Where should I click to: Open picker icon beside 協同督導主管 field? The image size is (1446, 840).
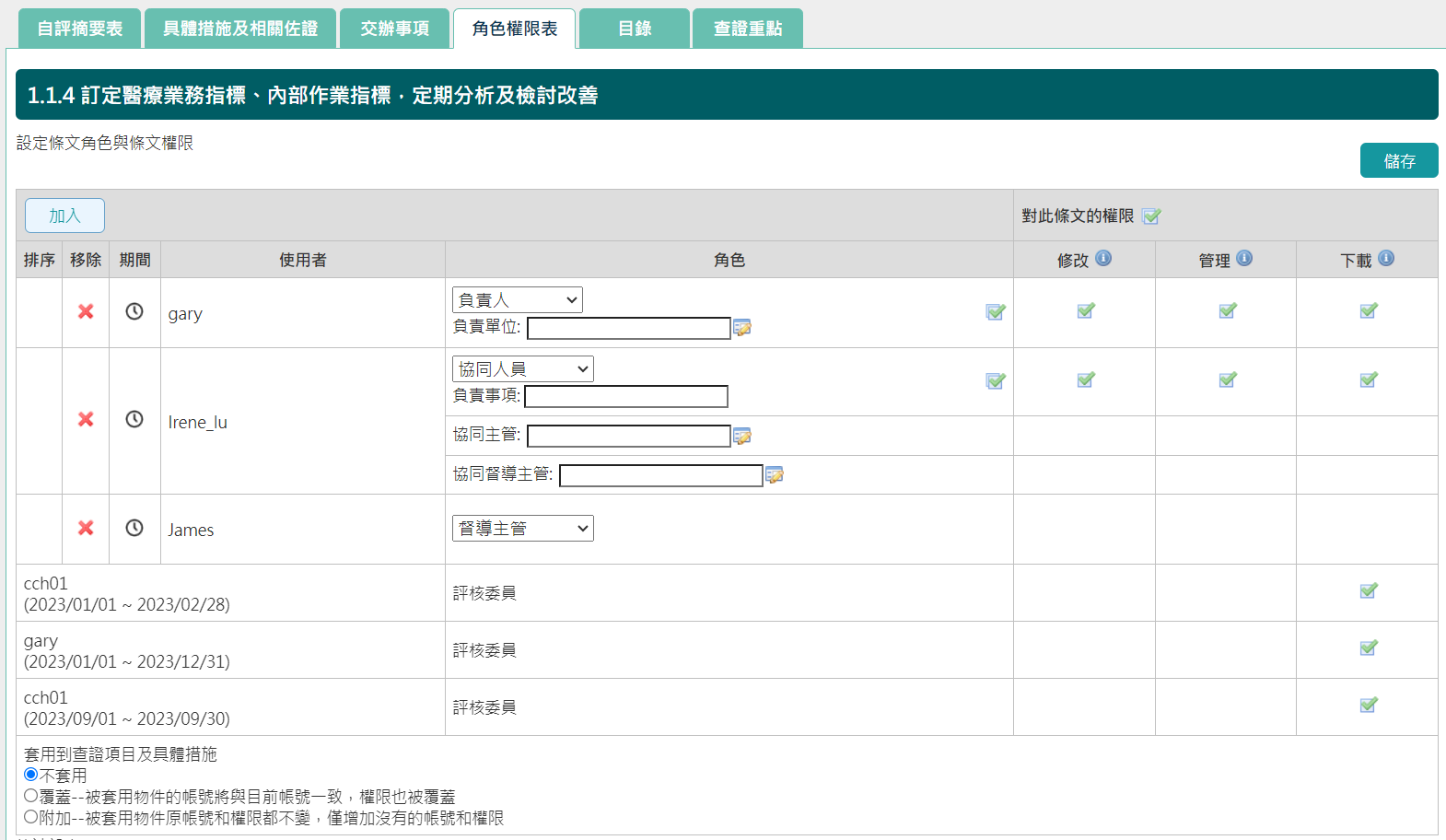tap(775, 475)
